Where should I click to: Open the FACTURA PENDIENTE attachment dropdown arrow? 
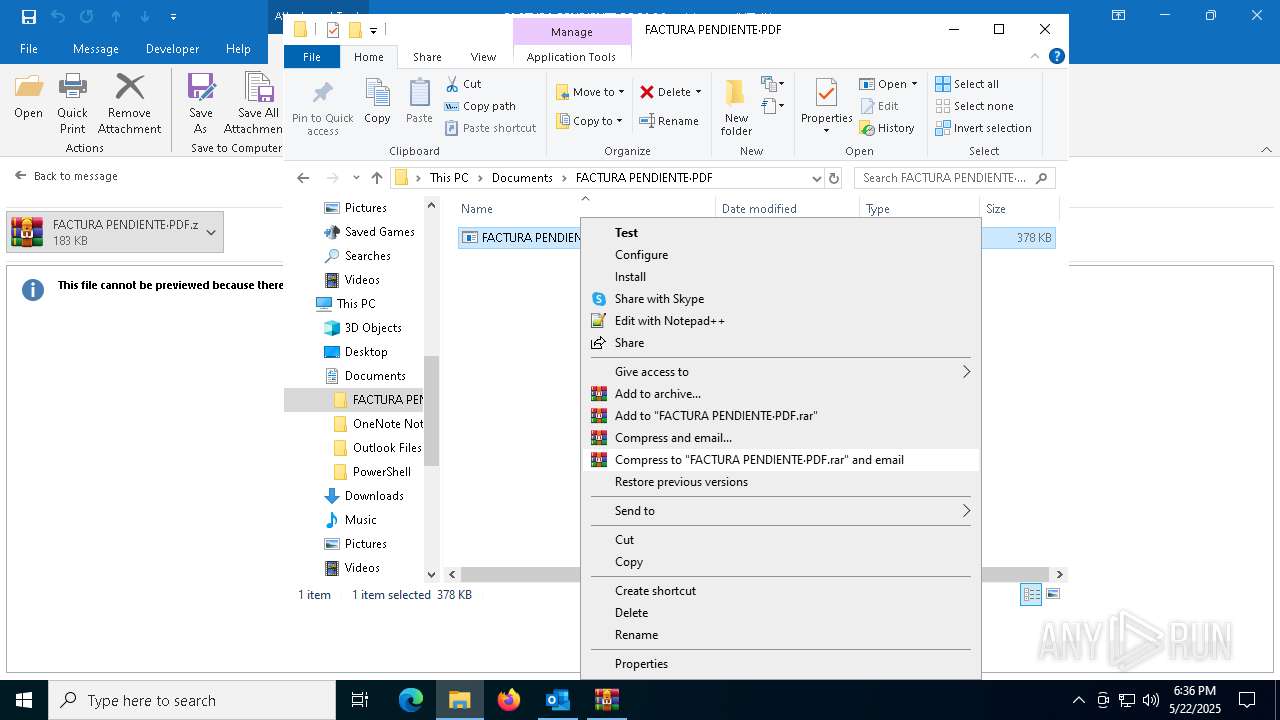pyautogui.click(x=211, y=232)
